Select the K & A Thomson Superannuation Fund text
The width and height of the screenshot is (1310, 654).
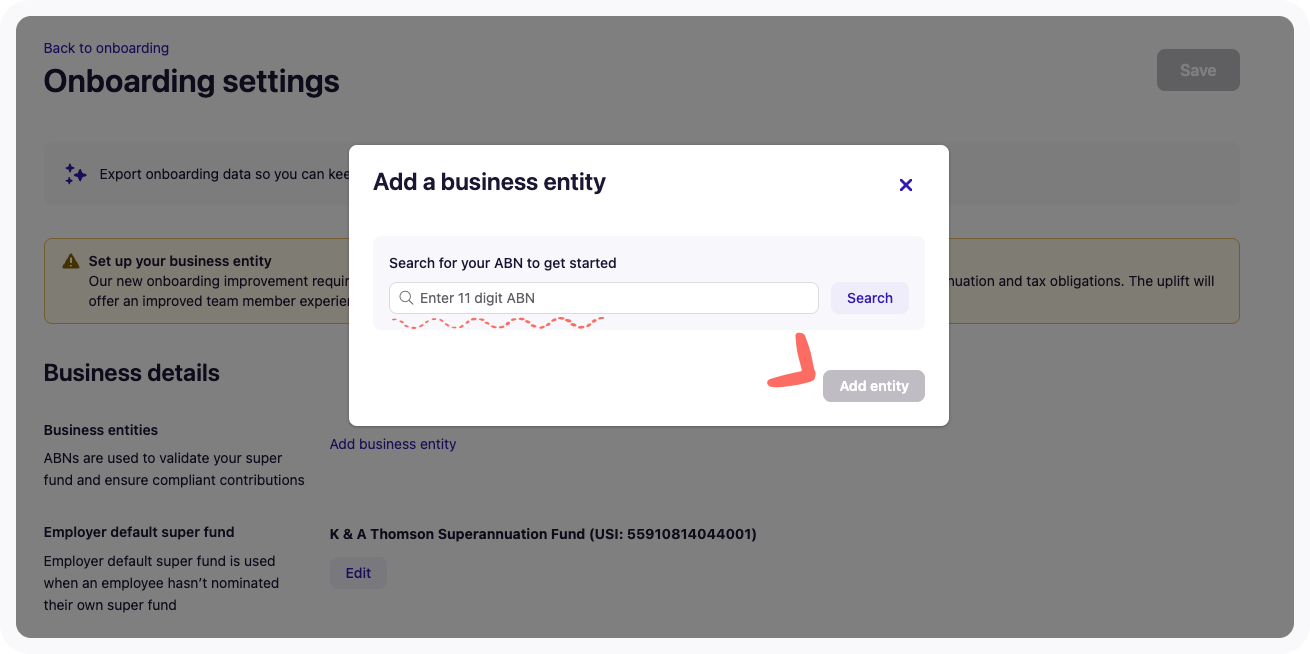pyautogui.click(x=543, y=534)
